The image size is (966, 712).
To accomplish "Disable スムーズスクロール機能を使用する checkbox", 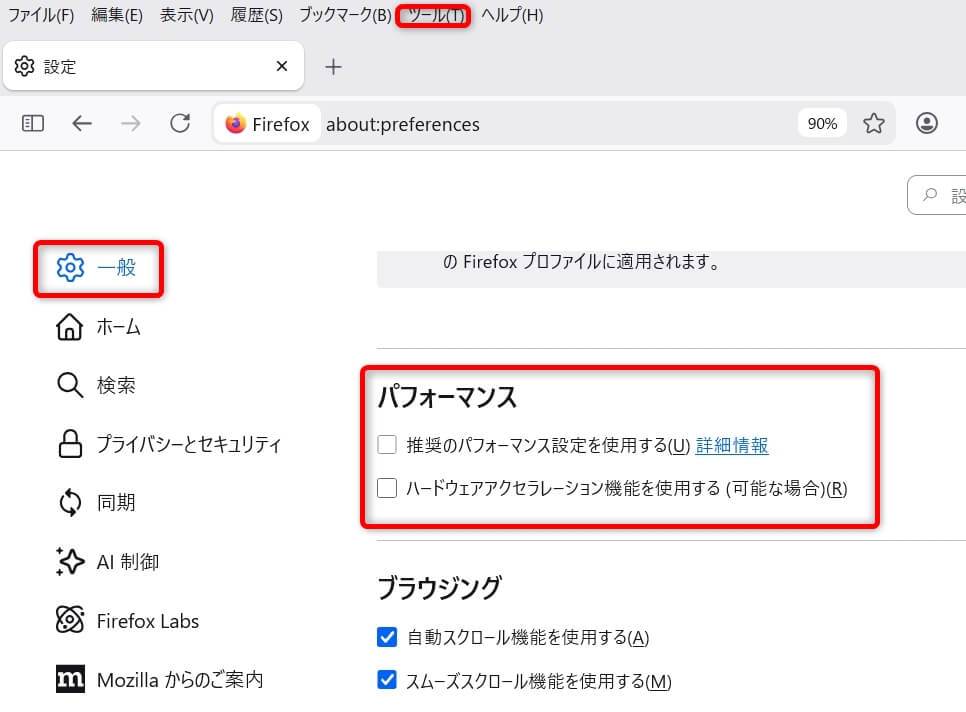I will click(387, 681).
